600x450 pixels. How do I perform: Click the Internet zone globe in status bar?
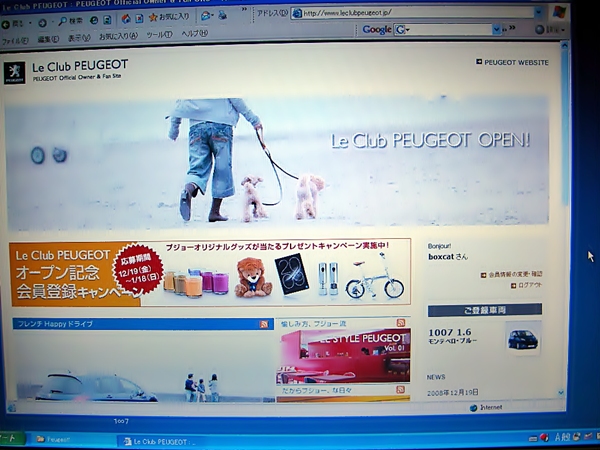click(474, 408)
